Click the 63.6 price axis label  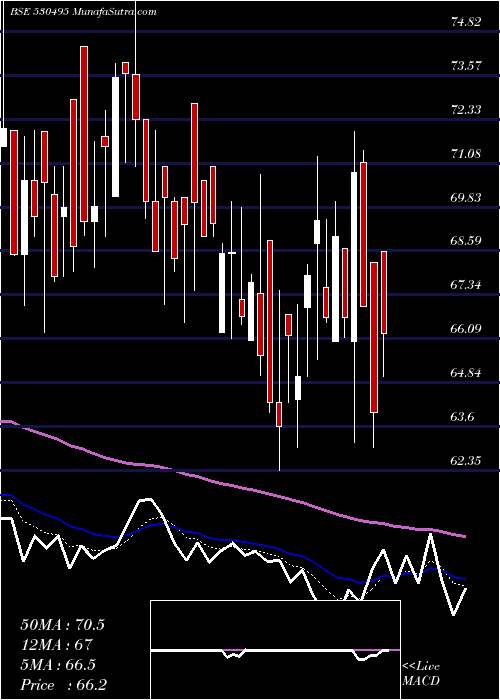click(463, 417)
